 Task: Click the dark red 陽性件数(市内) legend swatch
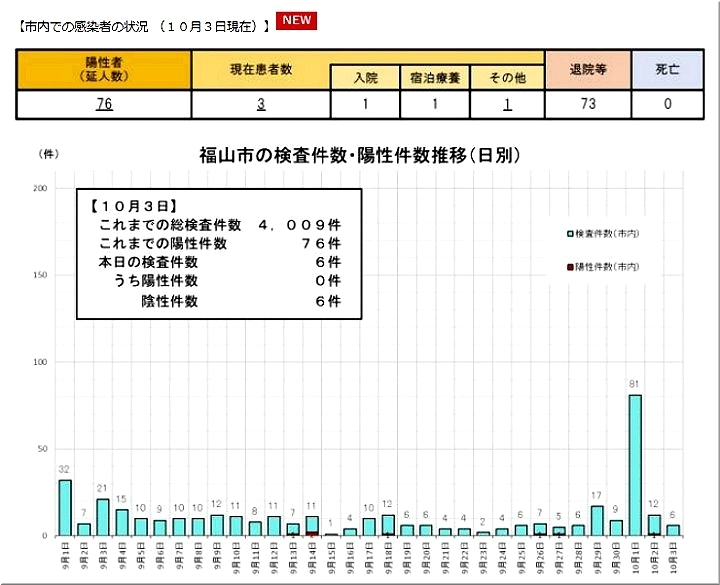pyautogui.click(x=569, y=267)
